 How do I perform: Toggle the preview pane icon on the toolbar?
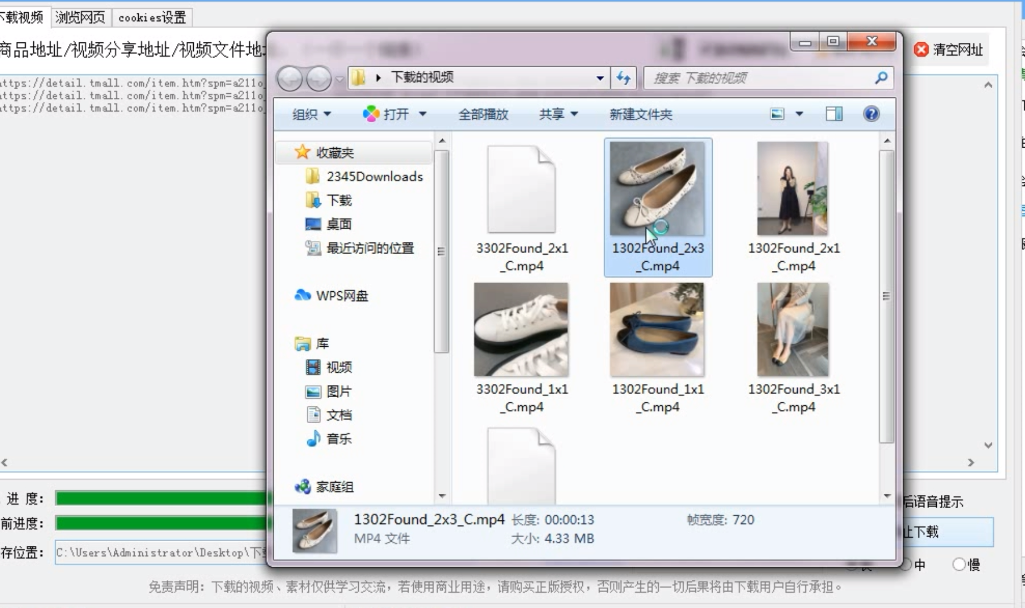tap(834, 114)
